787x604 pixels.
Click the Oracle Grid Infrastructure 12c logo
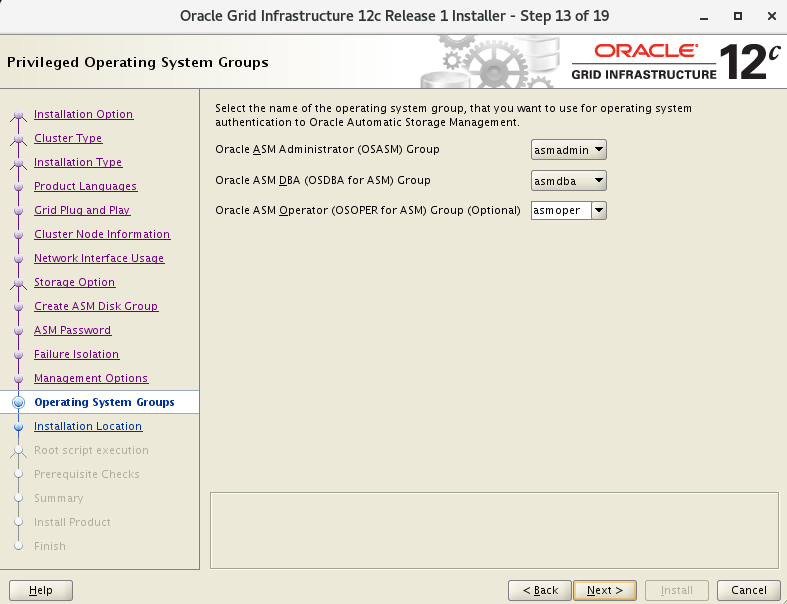coord(676,62)
